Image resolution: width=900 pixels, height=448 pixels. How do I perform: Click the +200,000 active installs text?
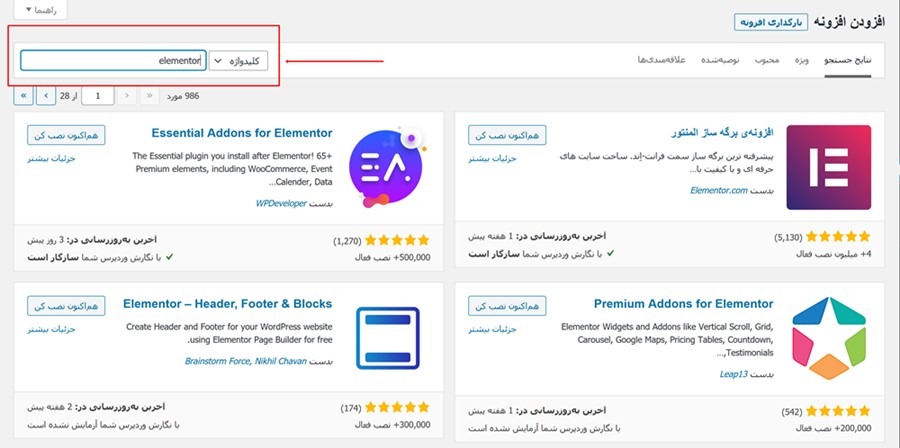pyautogui.click(x=834, y=428)
